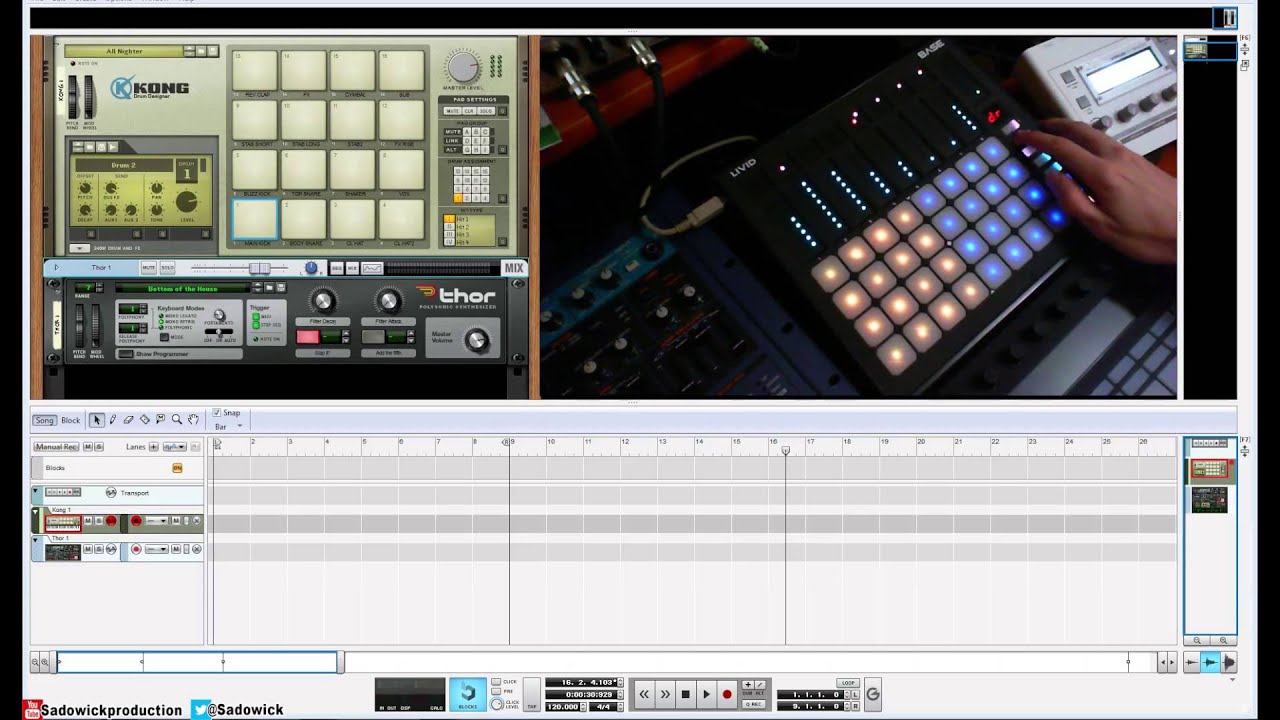Viewport: 1280px width, 720px height.
Task: Select the Razor tool
Action: click(145, 420)
